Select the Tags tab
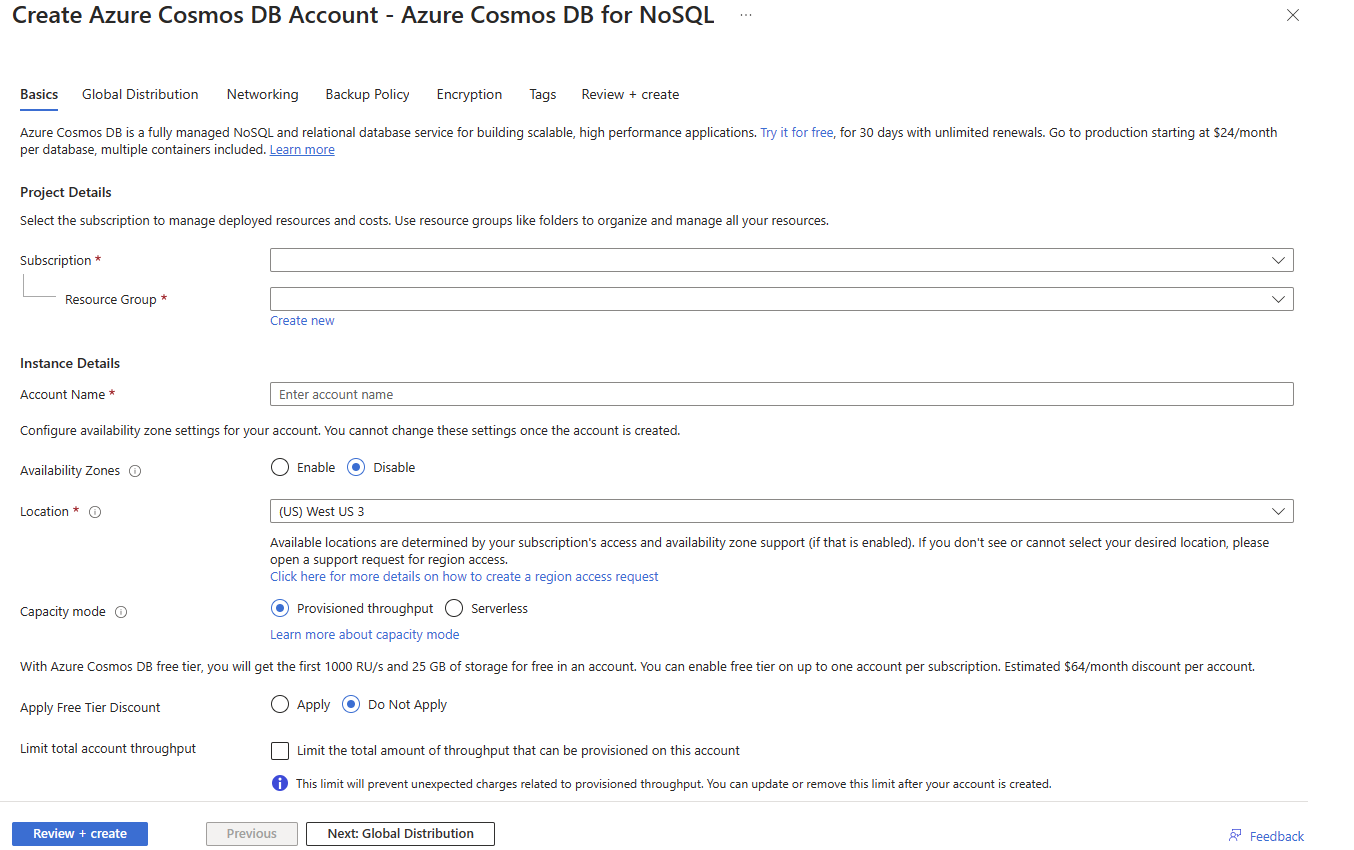 click(542, 94)
